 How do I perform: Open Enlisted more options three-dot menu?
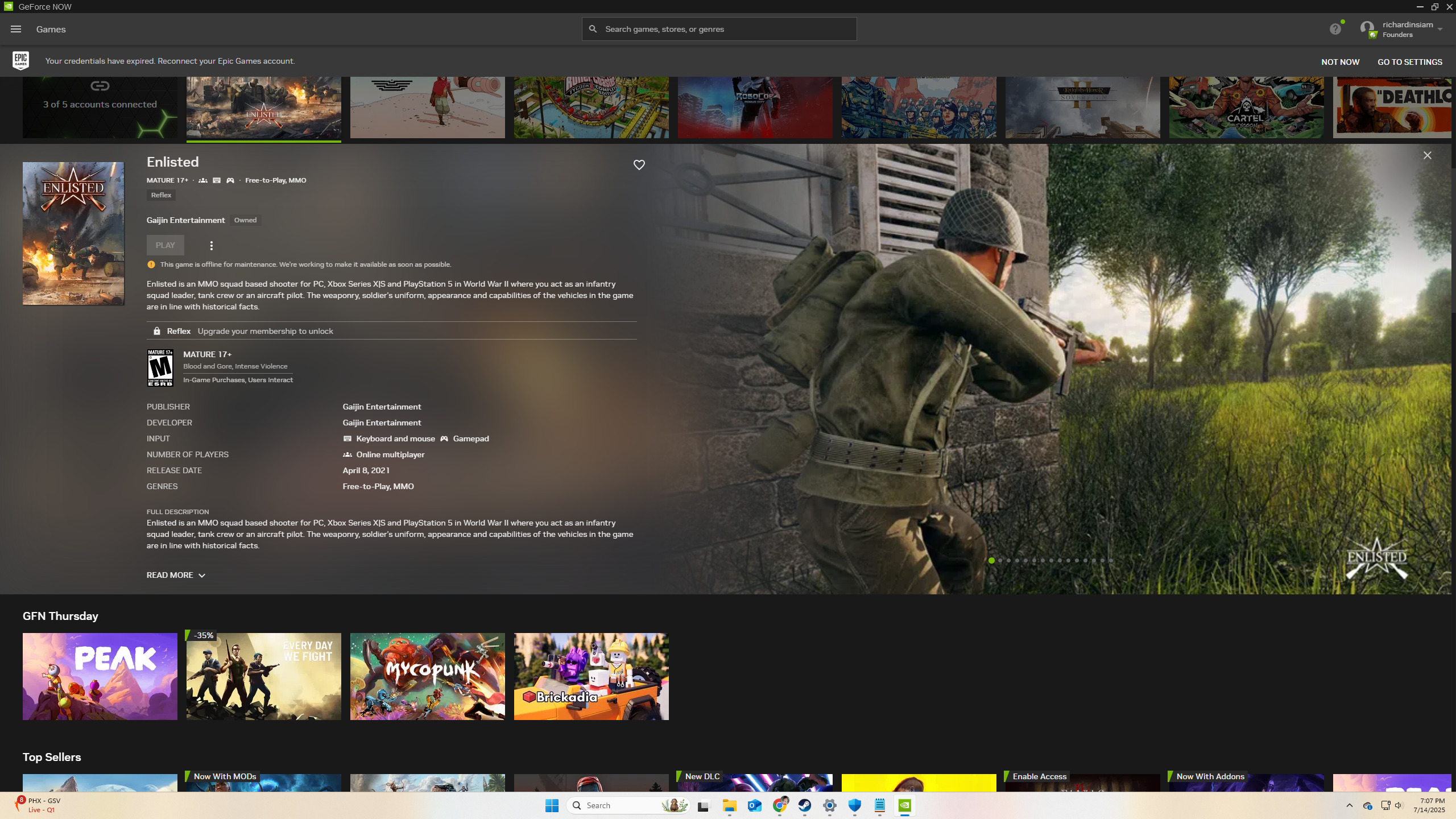point(212,246)
